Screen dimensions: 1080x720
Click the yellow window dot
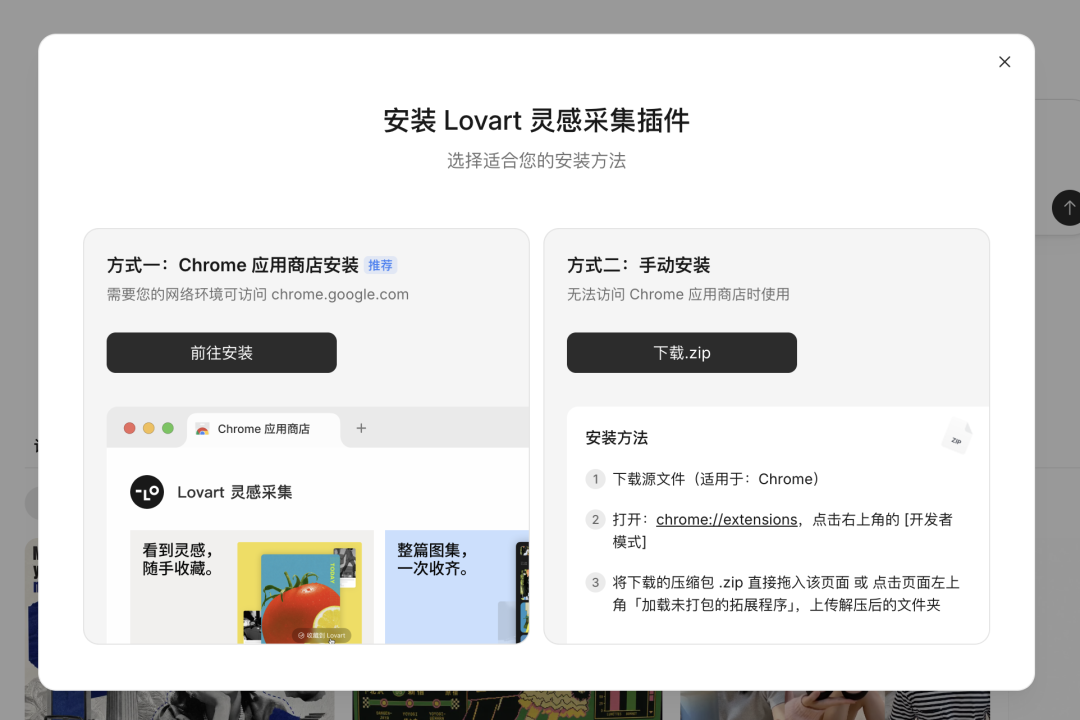[x=148, y=429]
